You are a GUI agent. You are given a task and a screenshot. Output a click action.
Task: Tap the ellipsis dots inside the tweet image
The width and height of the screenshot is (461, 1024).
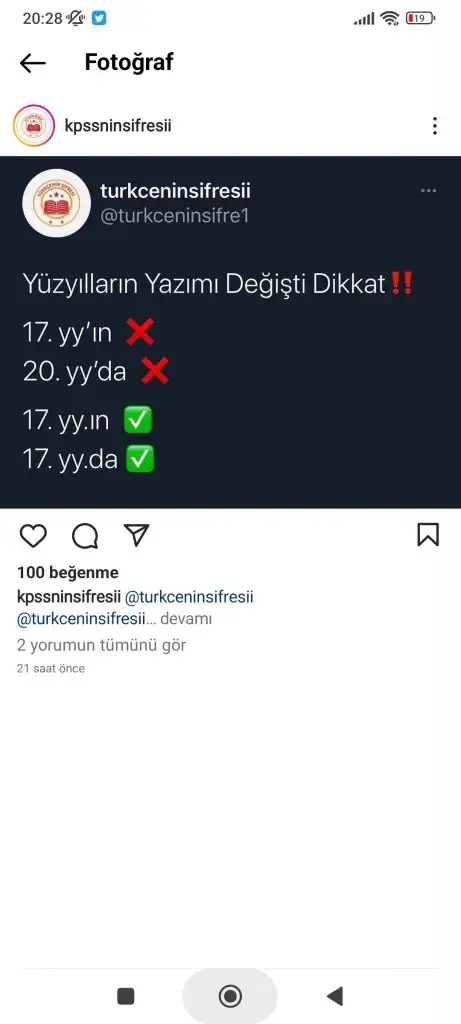[x=428, y=191]
